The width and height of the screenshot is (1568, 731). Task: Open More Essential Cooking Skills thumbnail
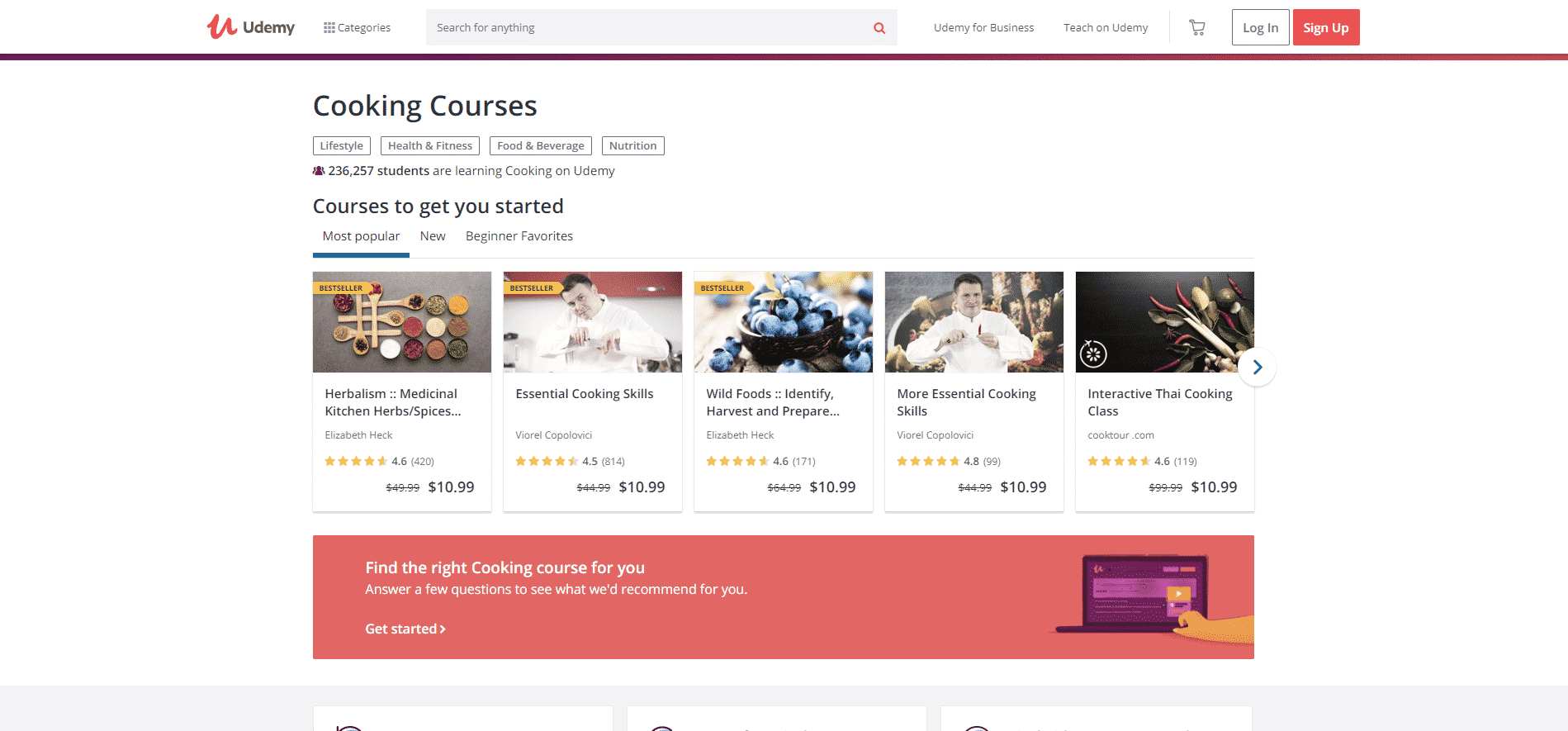point(974,322)
